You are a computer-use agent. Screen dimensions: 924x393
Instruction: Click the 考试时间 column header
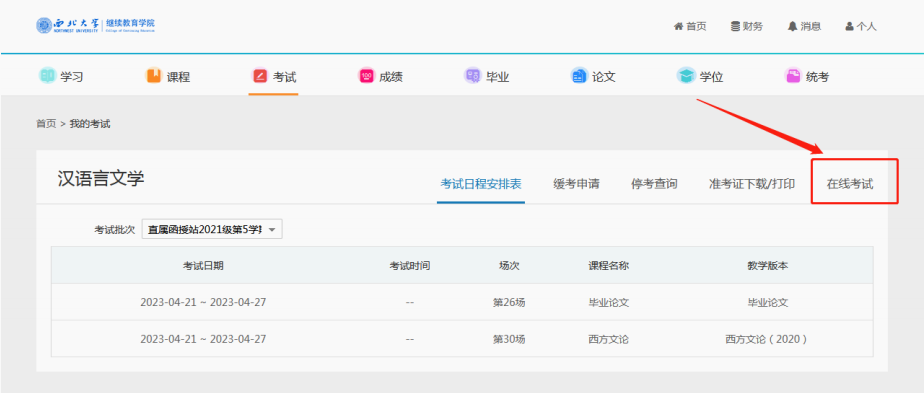point(410,266)
